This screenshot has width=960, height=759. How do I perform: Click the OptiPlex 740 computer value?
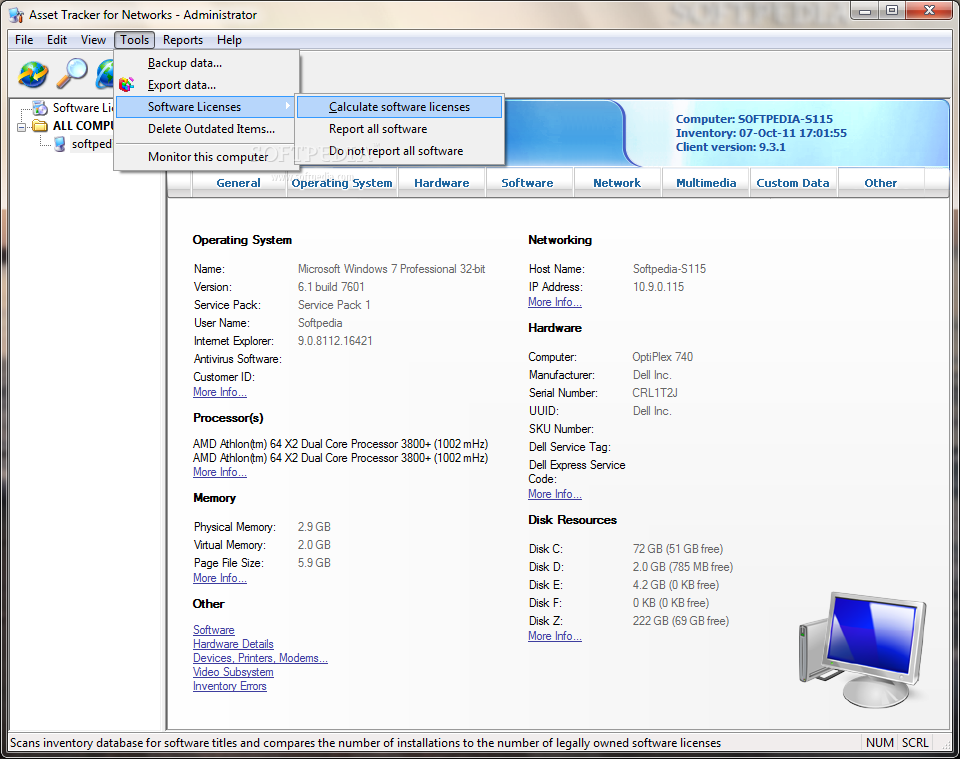tap(662, 357)
